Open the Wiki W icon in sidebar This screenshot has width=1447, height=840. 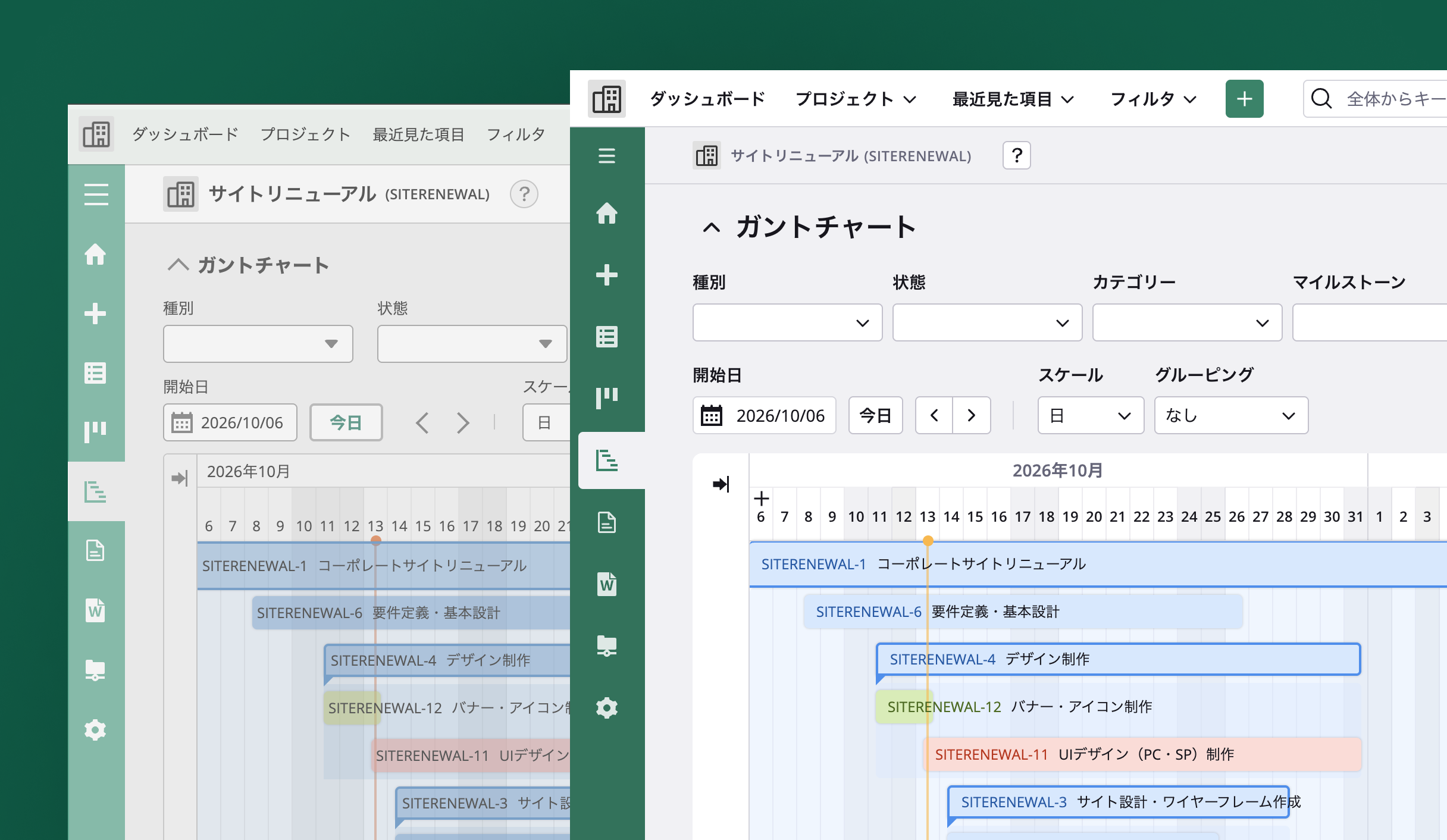click(607, 584)
